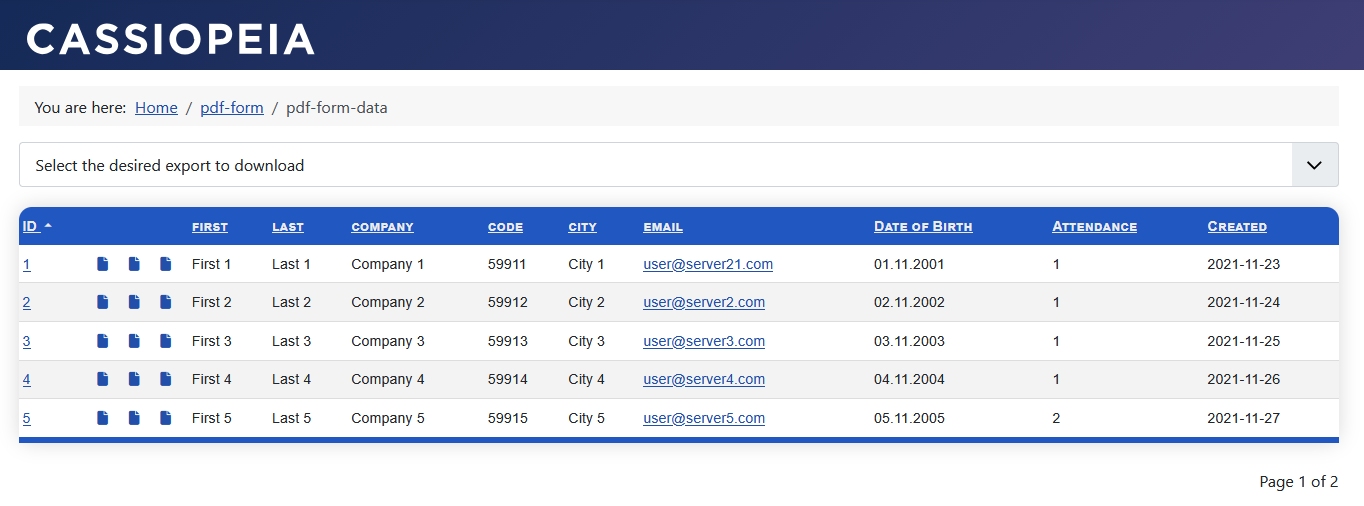Image resolution: width=1364 pixels, height=506 pixels.
Task: Sort table by City column
Action: coord(582,227)
